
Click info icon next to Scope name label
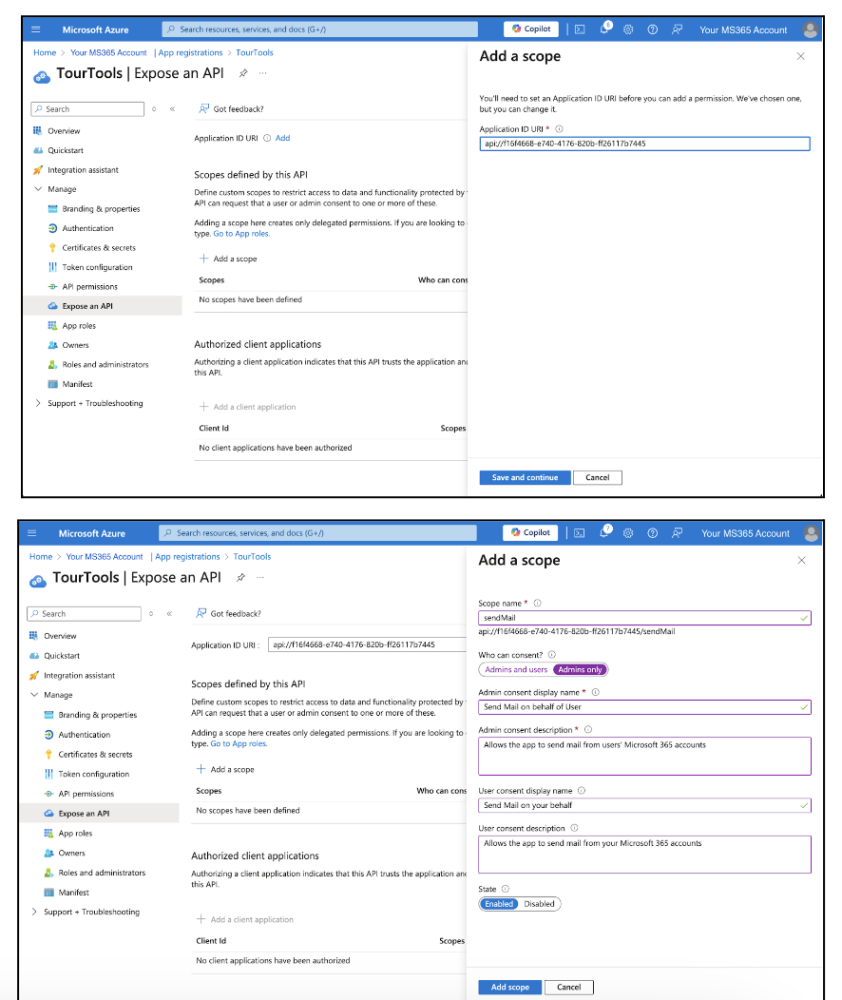point(537,603)
